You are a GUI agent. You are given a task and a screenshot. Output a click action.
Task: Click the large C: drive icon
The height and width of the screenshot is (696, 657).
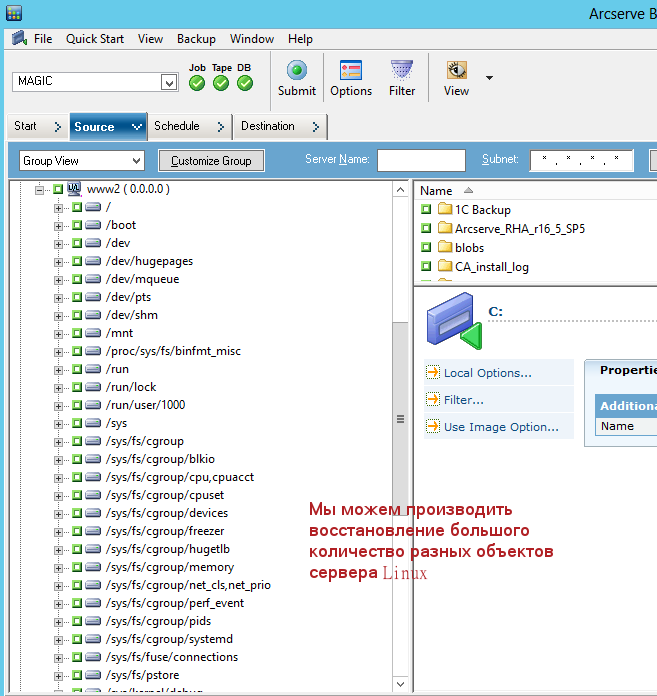coord(454,320)
